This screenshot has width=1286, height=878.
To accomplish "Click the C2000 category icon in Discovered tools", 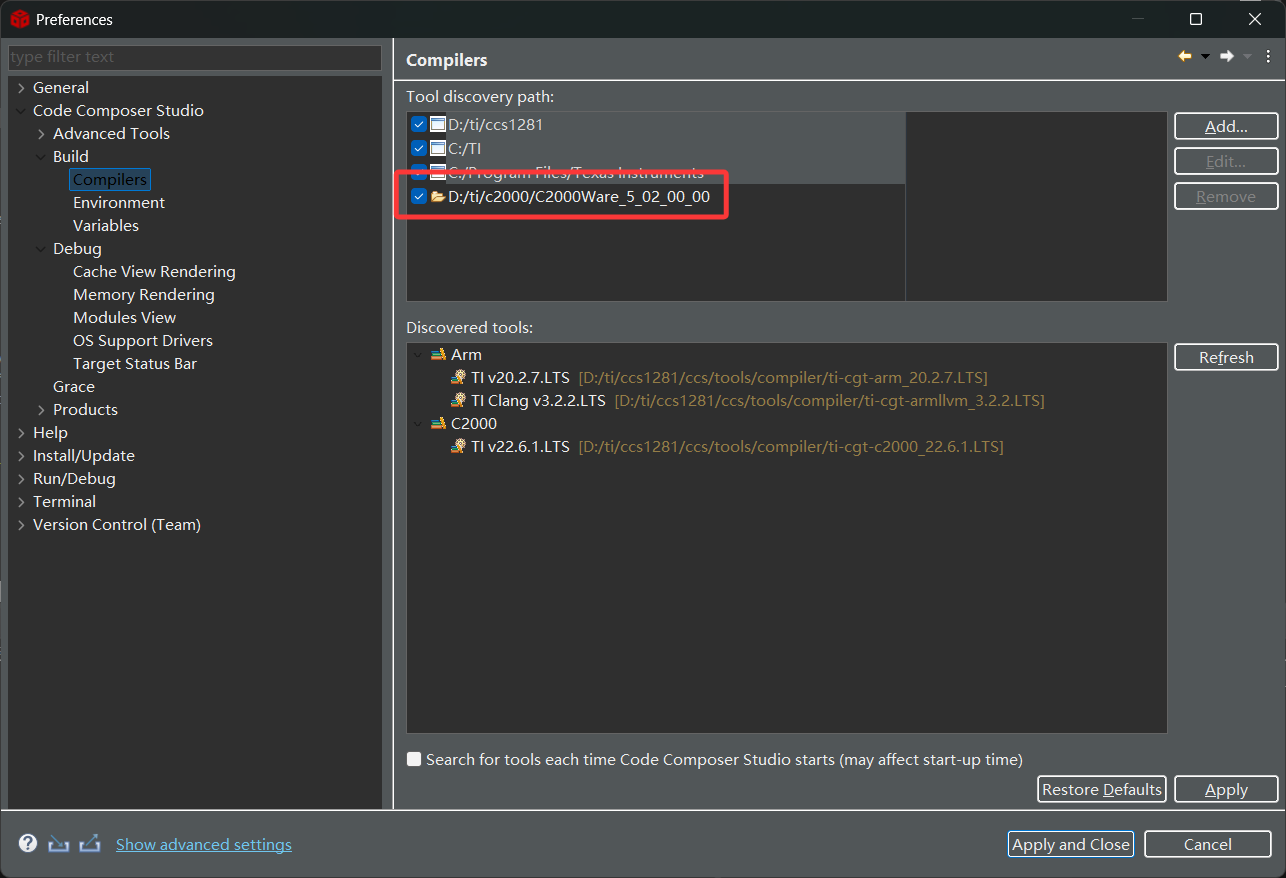I will pos(439,424).
